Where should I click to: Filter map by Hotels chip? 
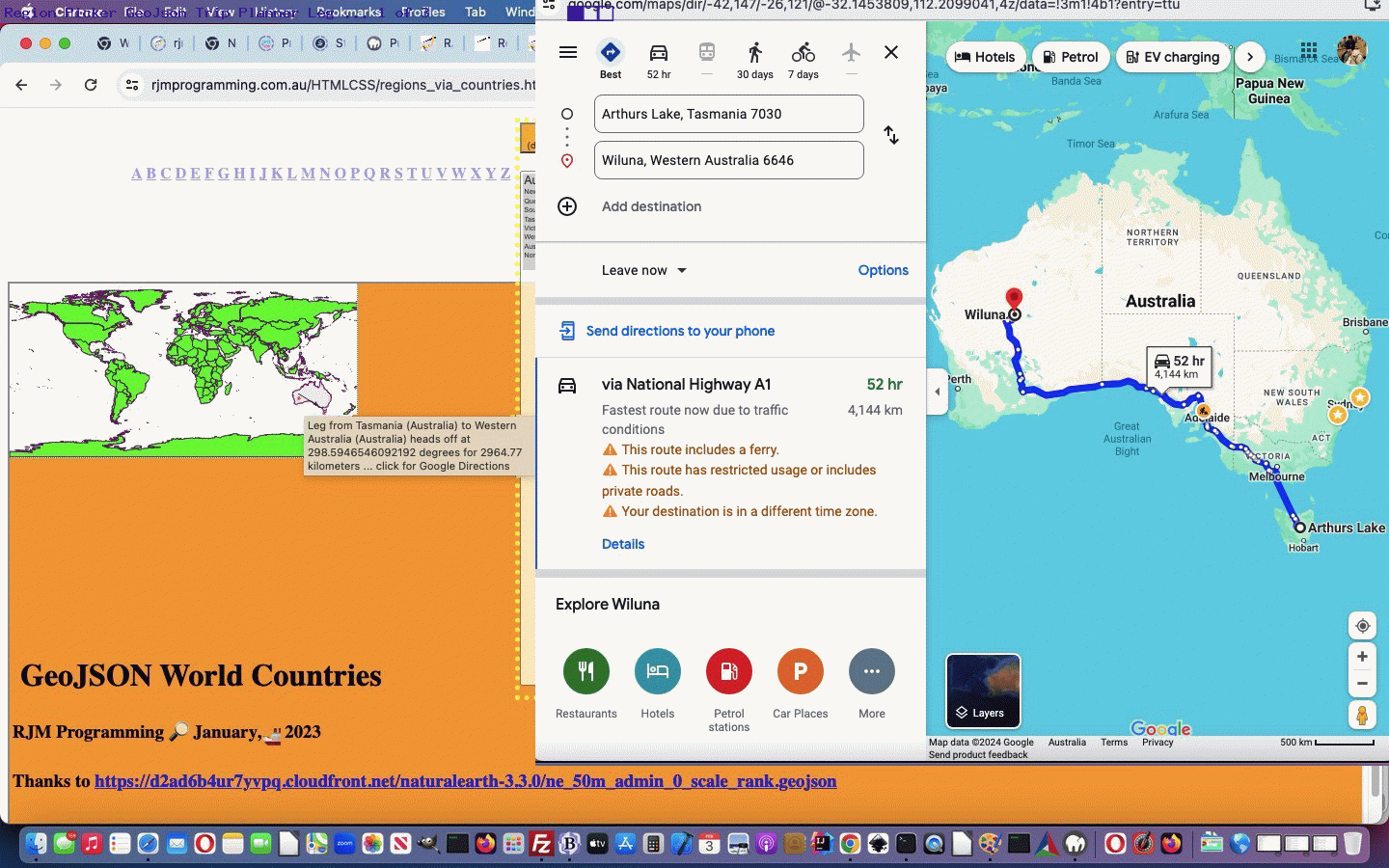point(985,57)
